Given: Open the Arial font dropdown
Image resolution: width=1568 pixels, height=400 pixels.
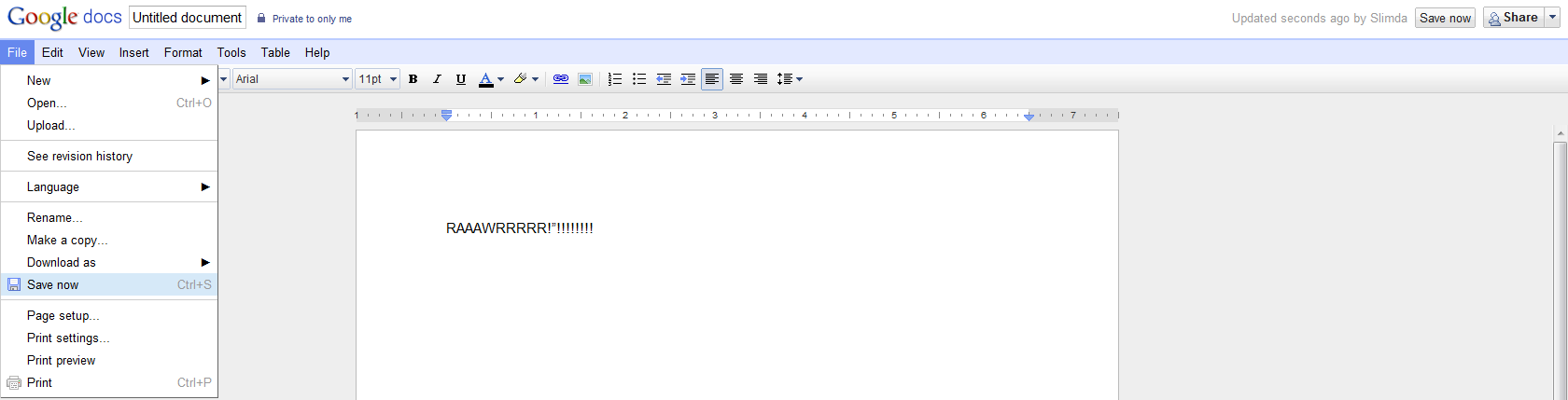Looking at the screenshot, I should [x=292, y=79].
